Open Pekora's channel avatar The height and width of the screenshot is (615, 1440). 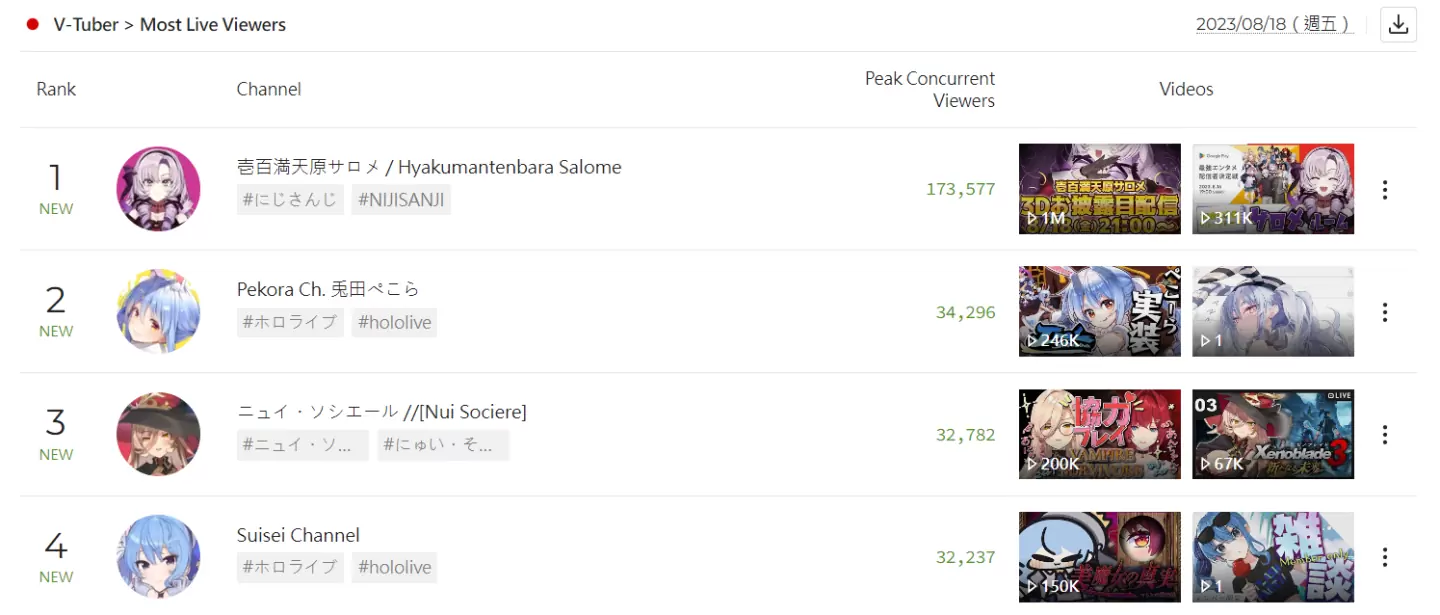coord(158,311)
